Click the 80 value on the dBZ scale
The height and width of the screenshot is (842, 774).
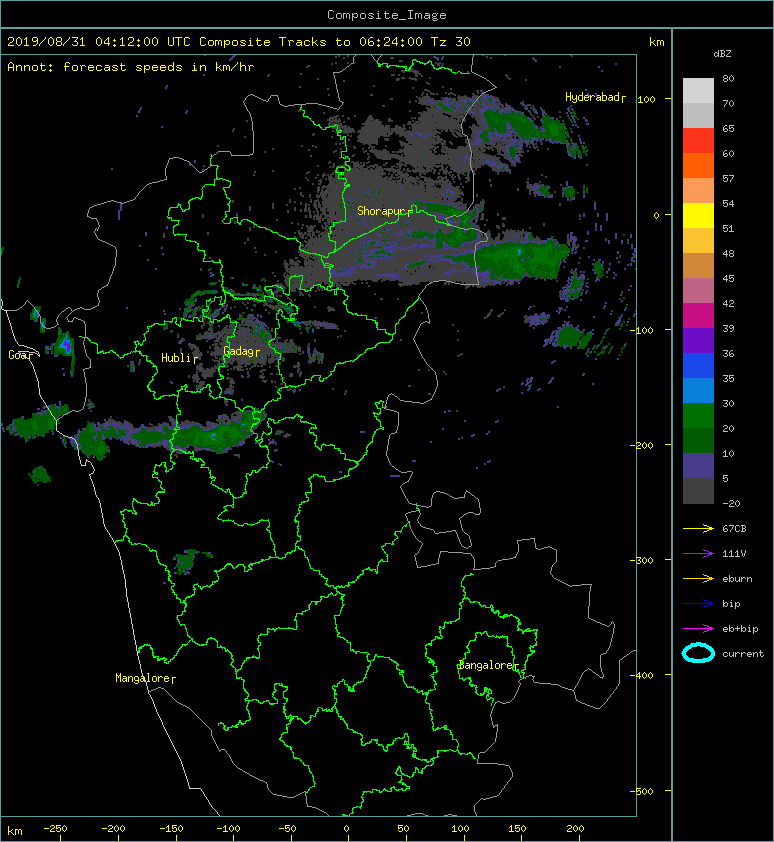[728, 78]
